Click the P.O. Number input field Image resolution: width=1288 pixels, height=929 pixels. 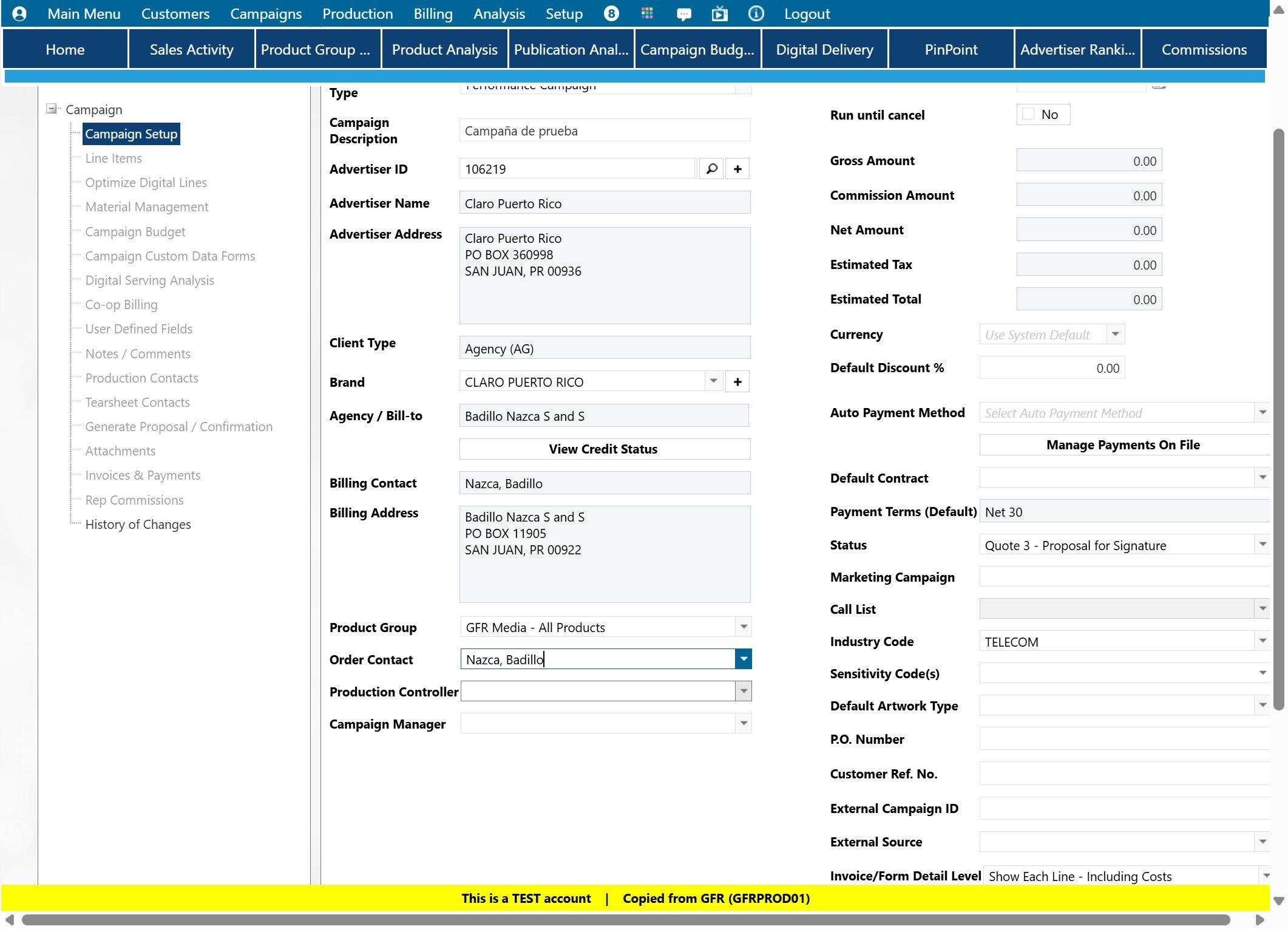tap(1123, 739)
